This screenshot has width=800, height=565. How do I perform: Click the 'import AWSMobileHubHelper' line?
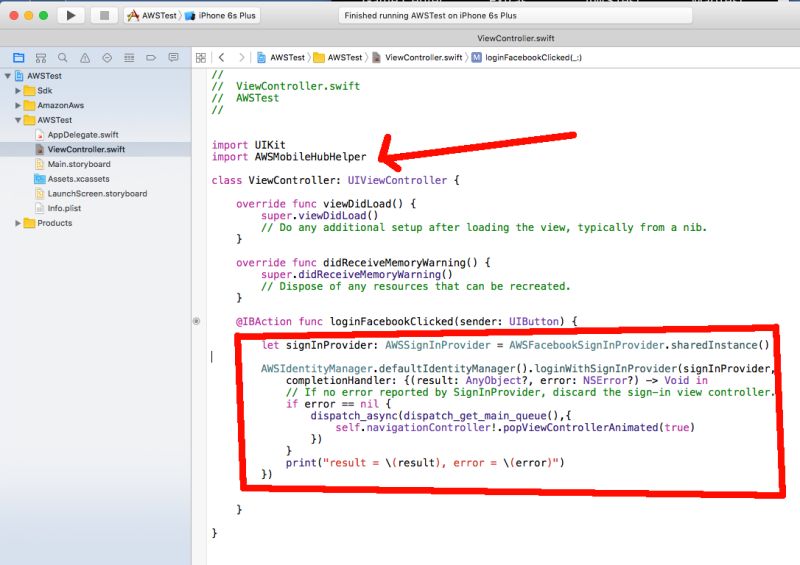289,157
